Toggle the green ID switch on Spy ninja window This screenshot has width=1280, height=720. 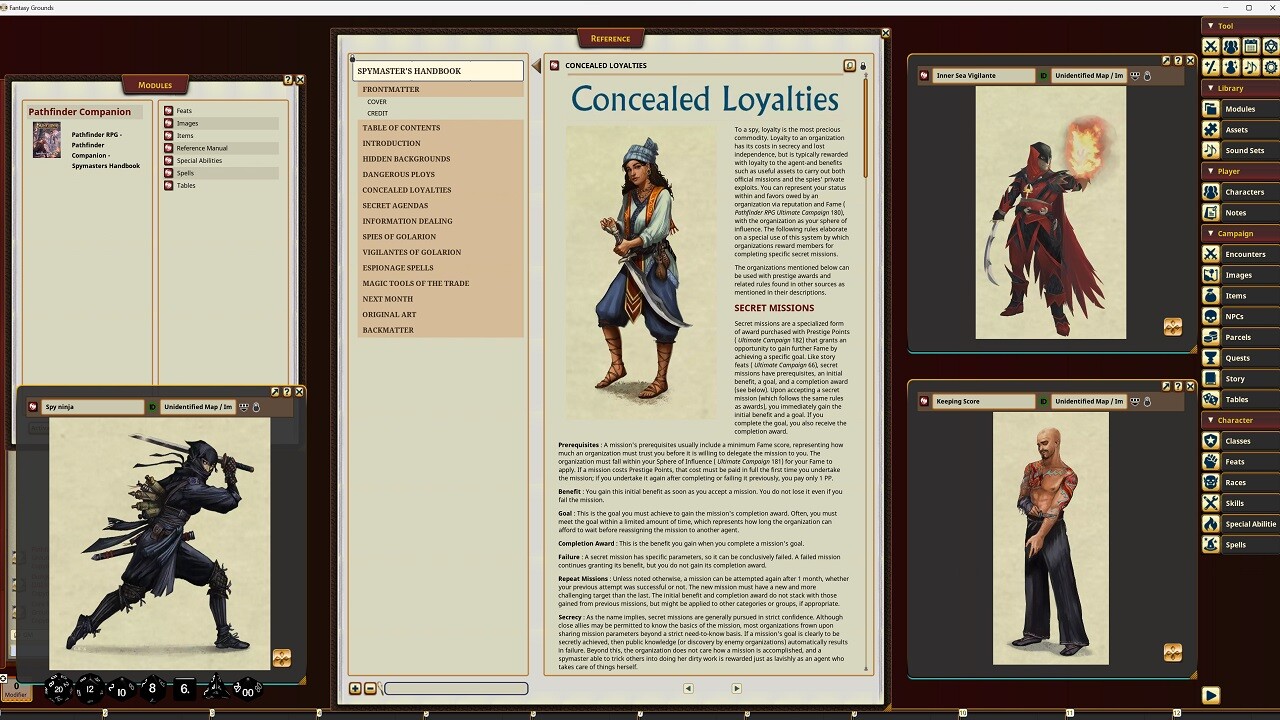[152, 405]
